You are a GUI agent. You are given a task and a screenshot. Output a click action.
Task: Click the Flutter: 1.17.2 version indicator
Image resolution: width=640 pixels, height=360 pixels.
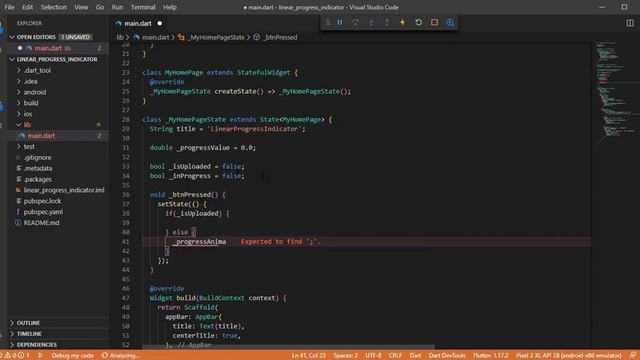coord(491,356)
